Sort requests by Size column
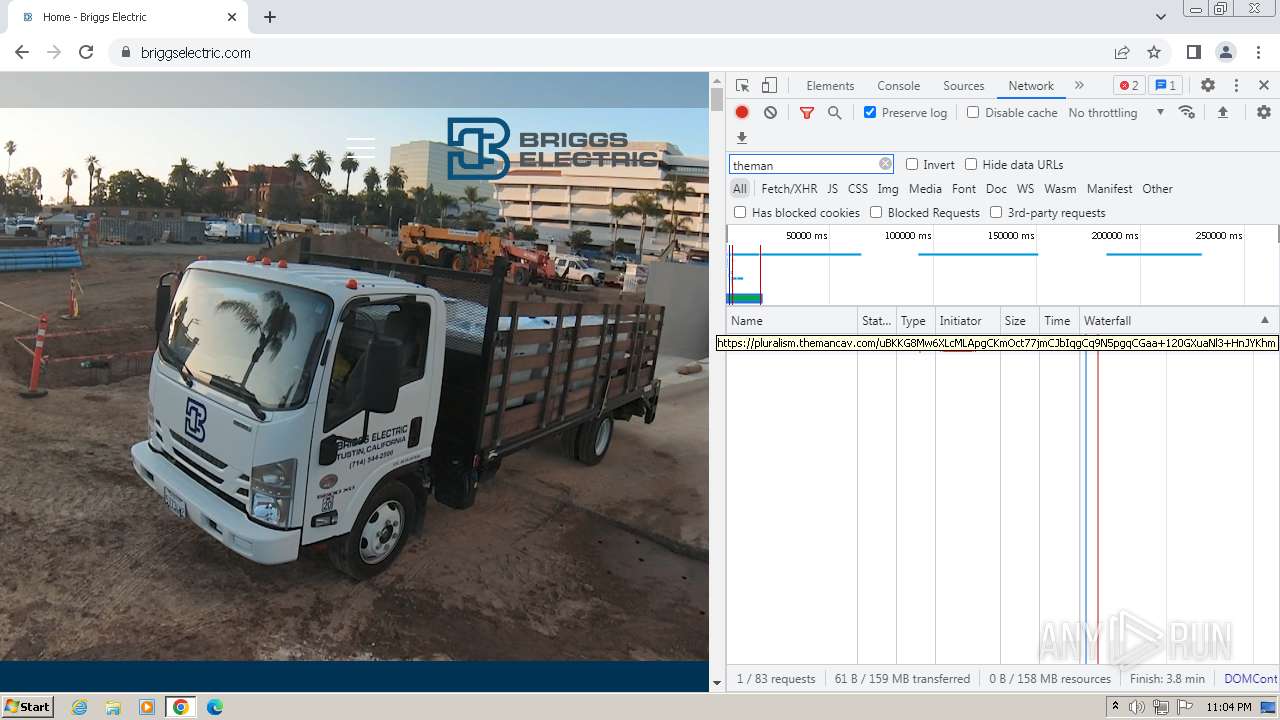Viewport: 1280px width, 720px height. tap(1018, 321)
